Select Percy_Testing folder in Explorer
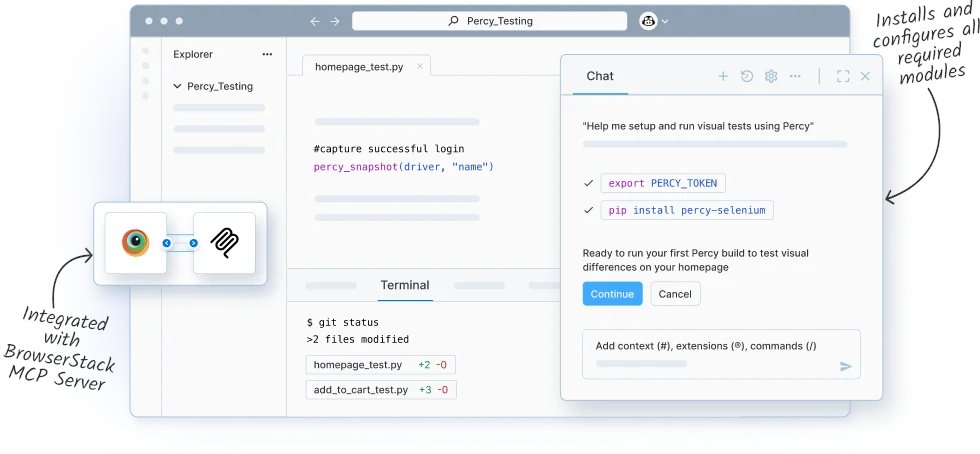Viewport: 980px width, 454px height. [220, 86]
